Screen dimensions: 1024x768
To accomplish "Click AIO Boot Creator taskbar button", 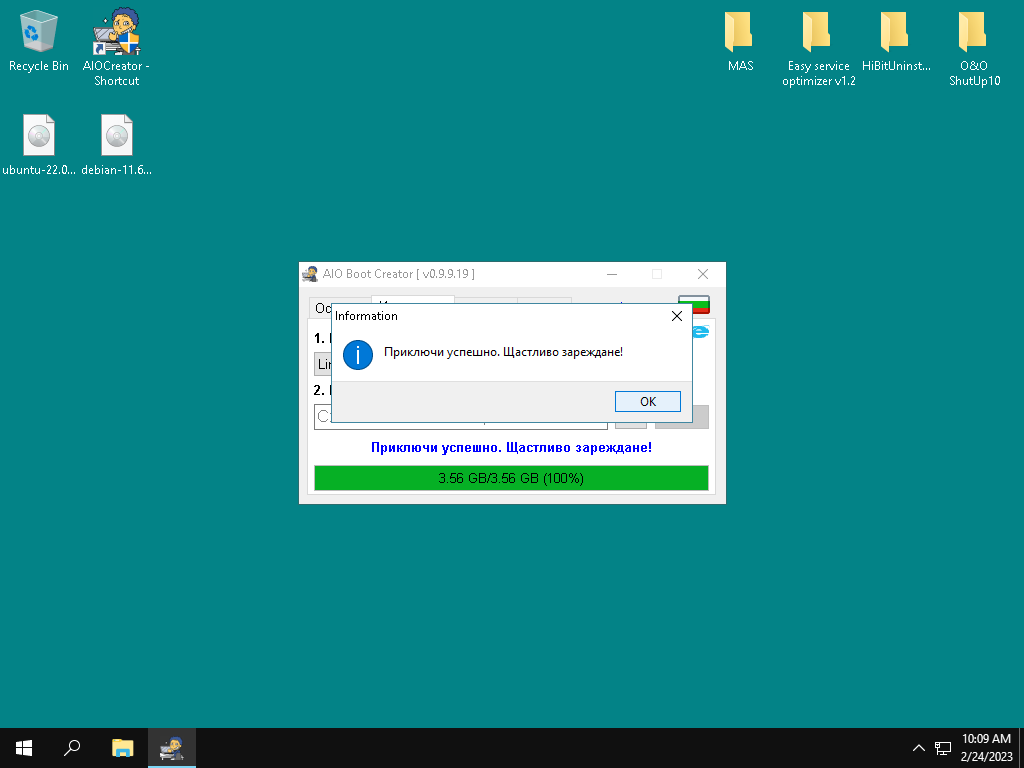I will (x=172, y=747).
